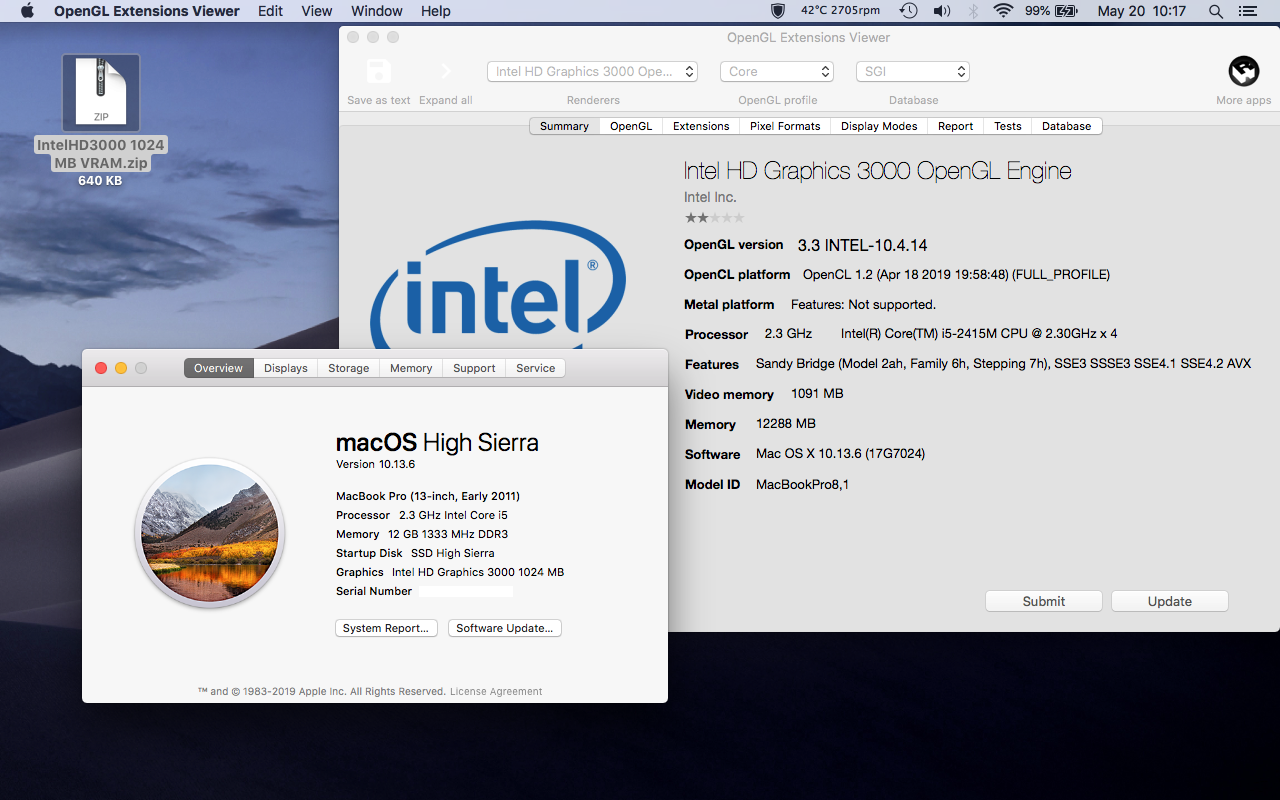Open the License Agreement link

click(496, 691)
